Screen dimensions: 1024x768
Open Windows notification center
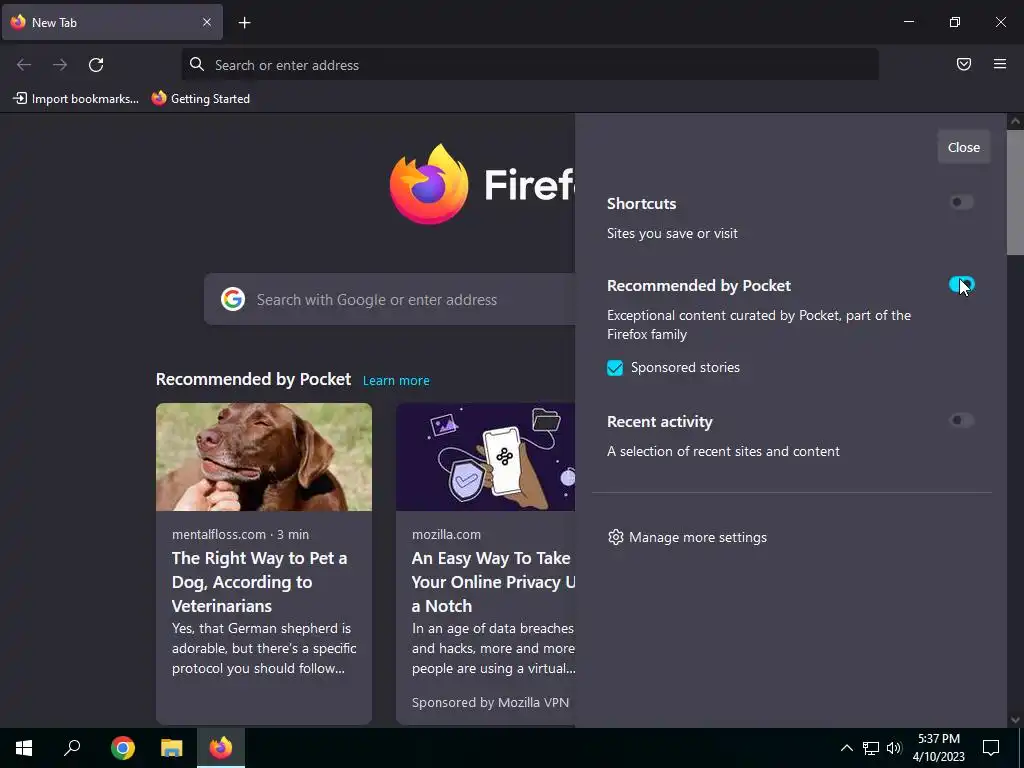(991, 748)
